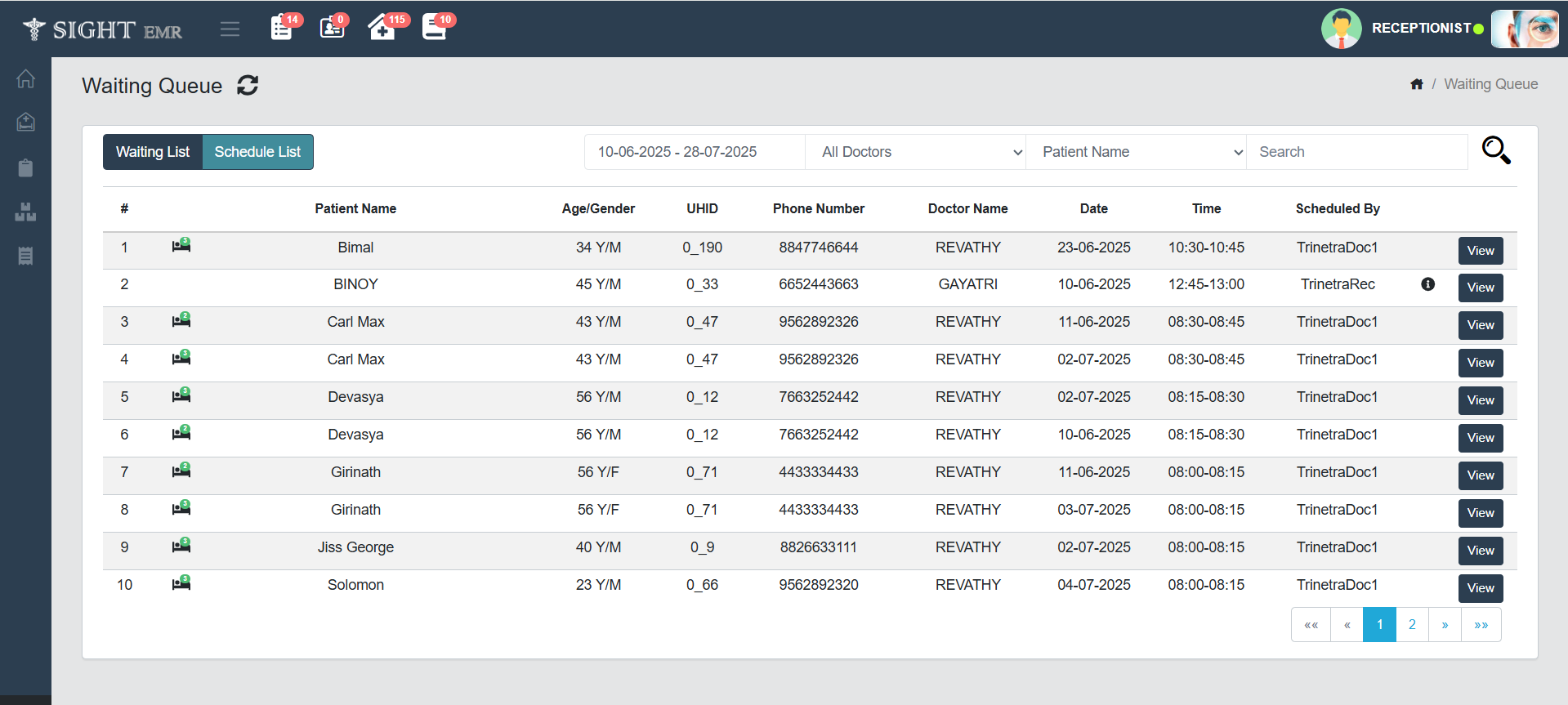Click the refresh icon beside Waiting Queue
Screen dimensions: 1568x705
pyautogui.click(x=248, y=85)
